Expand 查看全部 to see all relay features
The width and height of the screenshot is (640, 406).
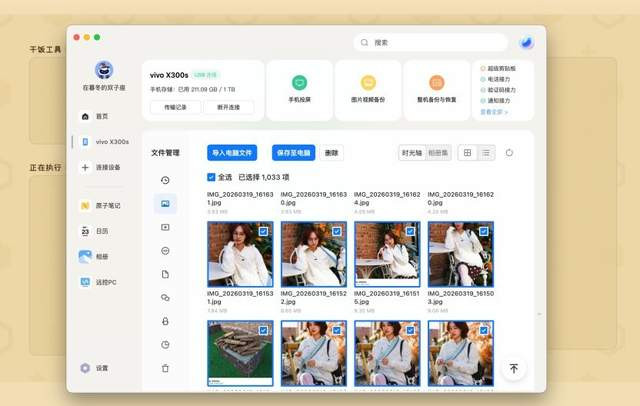coord(494,112)
